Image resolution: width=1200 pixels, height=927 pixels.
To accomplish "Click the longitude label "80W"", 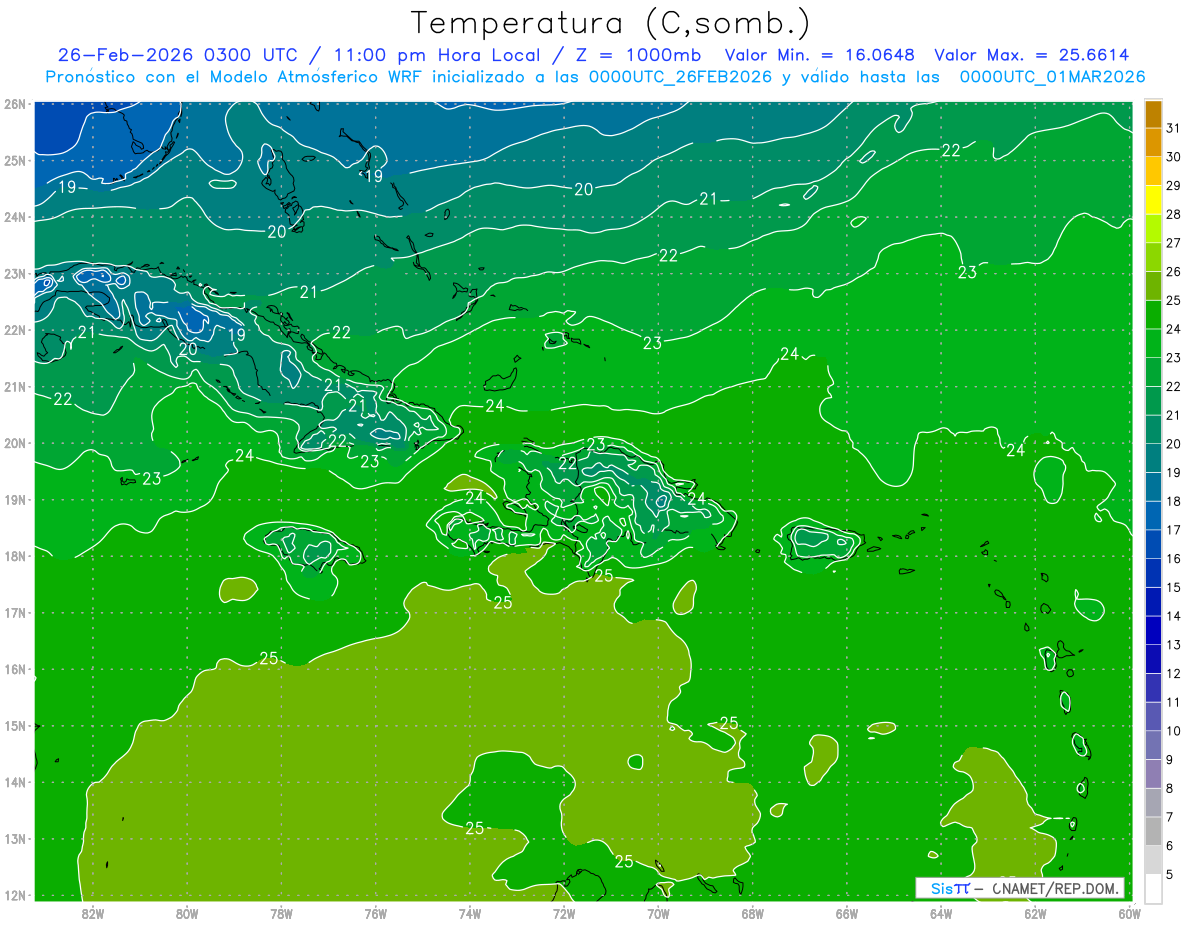I will pyautogui.click(x=187, y=913).
